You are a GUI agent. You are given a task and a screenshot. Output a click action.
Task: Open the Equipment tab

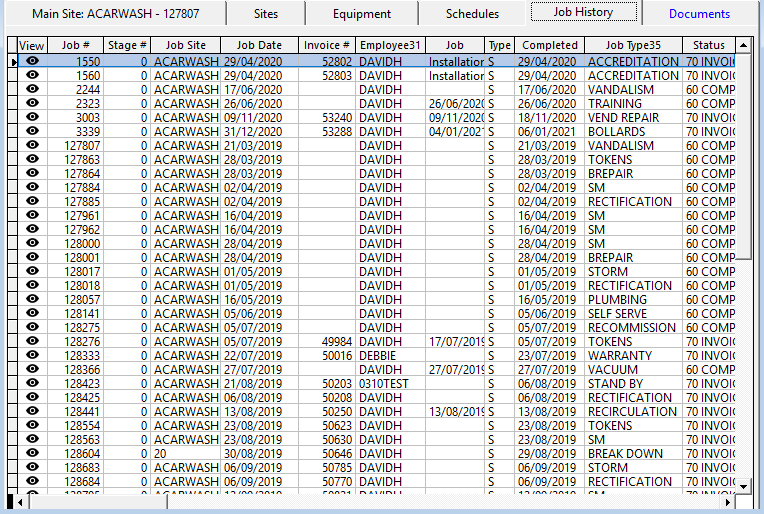pos(362,14)
